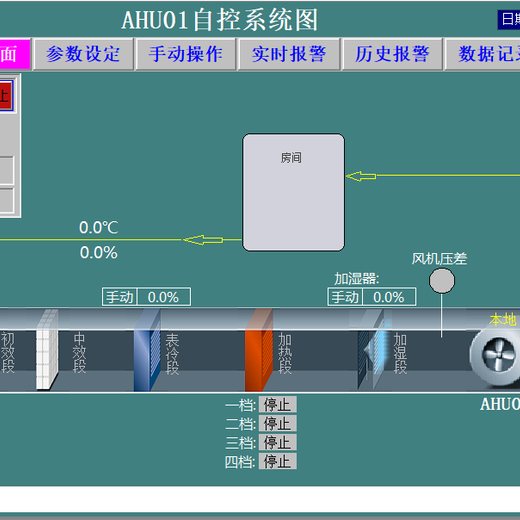Click cooling valve 0.0% value field
This screenshot has width=520, height=520.
point(164,297)
